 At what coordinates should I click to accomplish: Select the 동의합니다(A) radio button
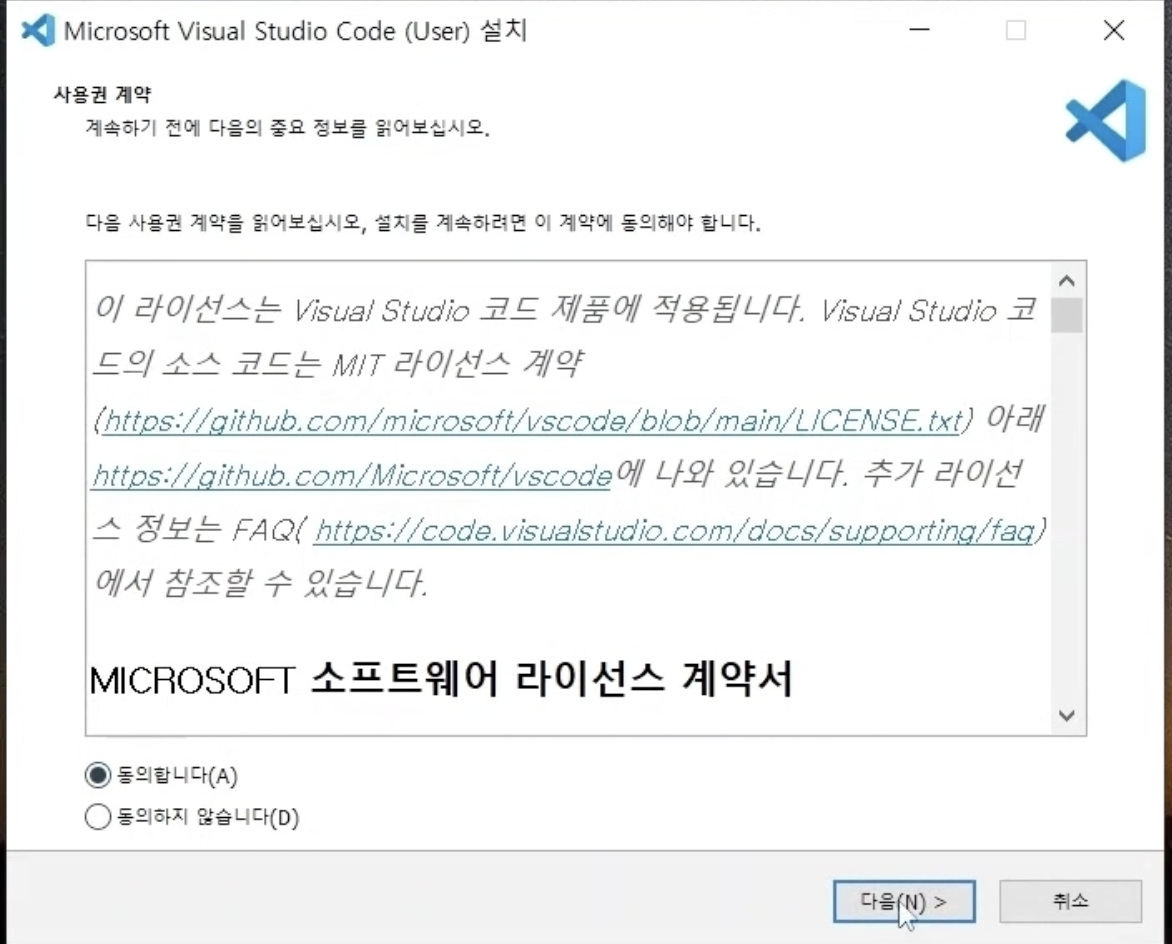click(98, 775)
